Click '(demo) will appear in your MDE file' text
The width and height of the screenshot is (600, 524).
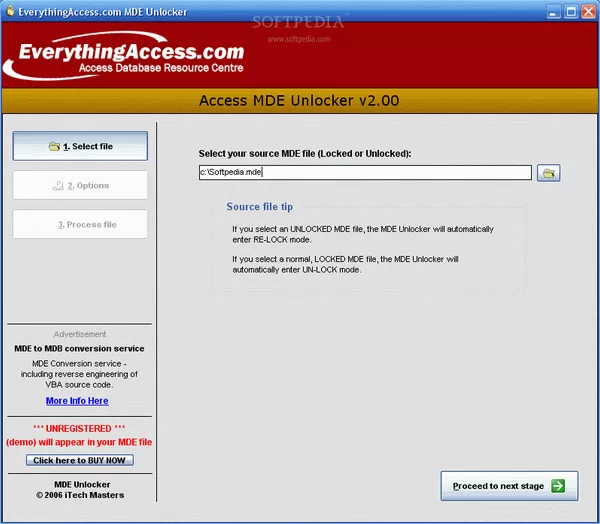(x=79, y=442)
